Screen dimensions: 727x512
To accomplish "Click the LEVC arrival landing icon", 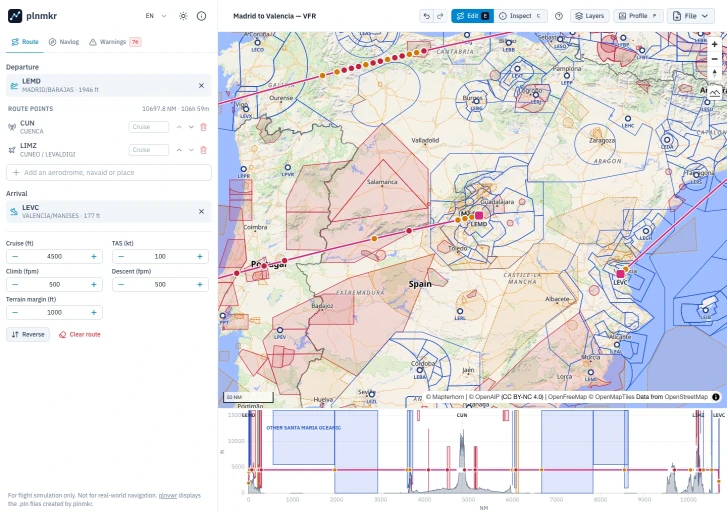I will coord(14,211).
